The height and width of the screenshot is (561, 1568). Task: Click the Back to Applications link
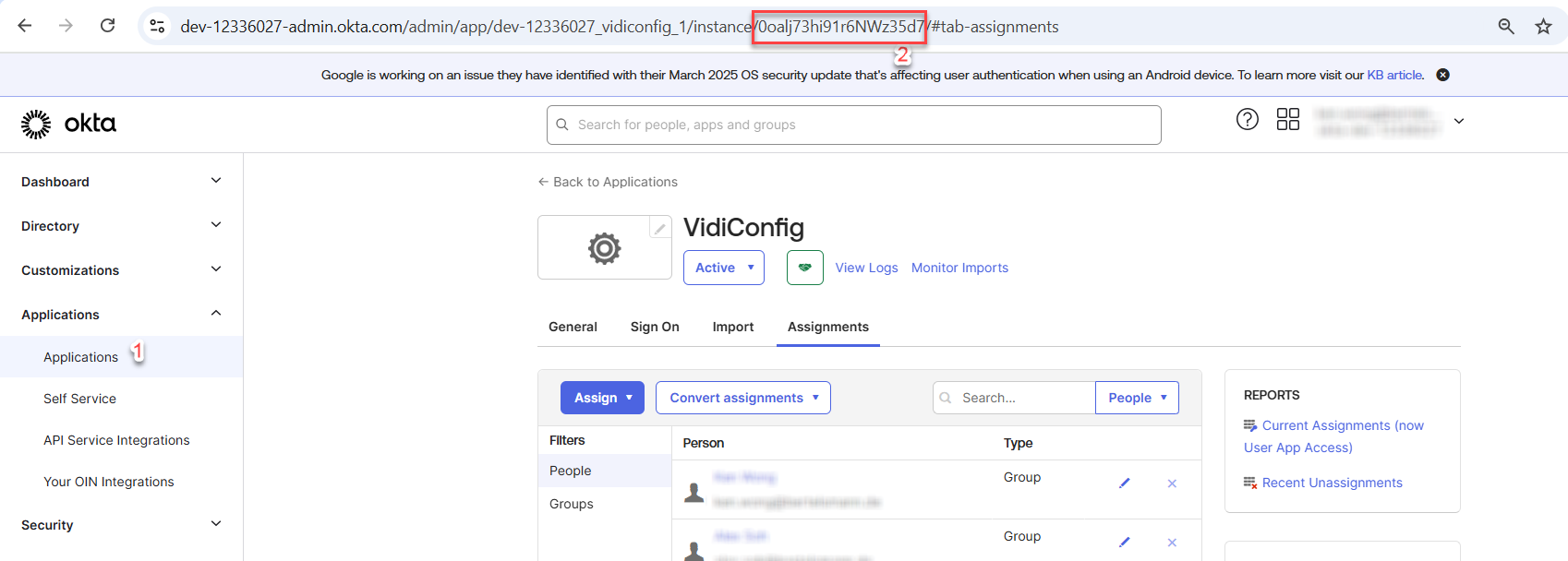[x=608, y=182]
